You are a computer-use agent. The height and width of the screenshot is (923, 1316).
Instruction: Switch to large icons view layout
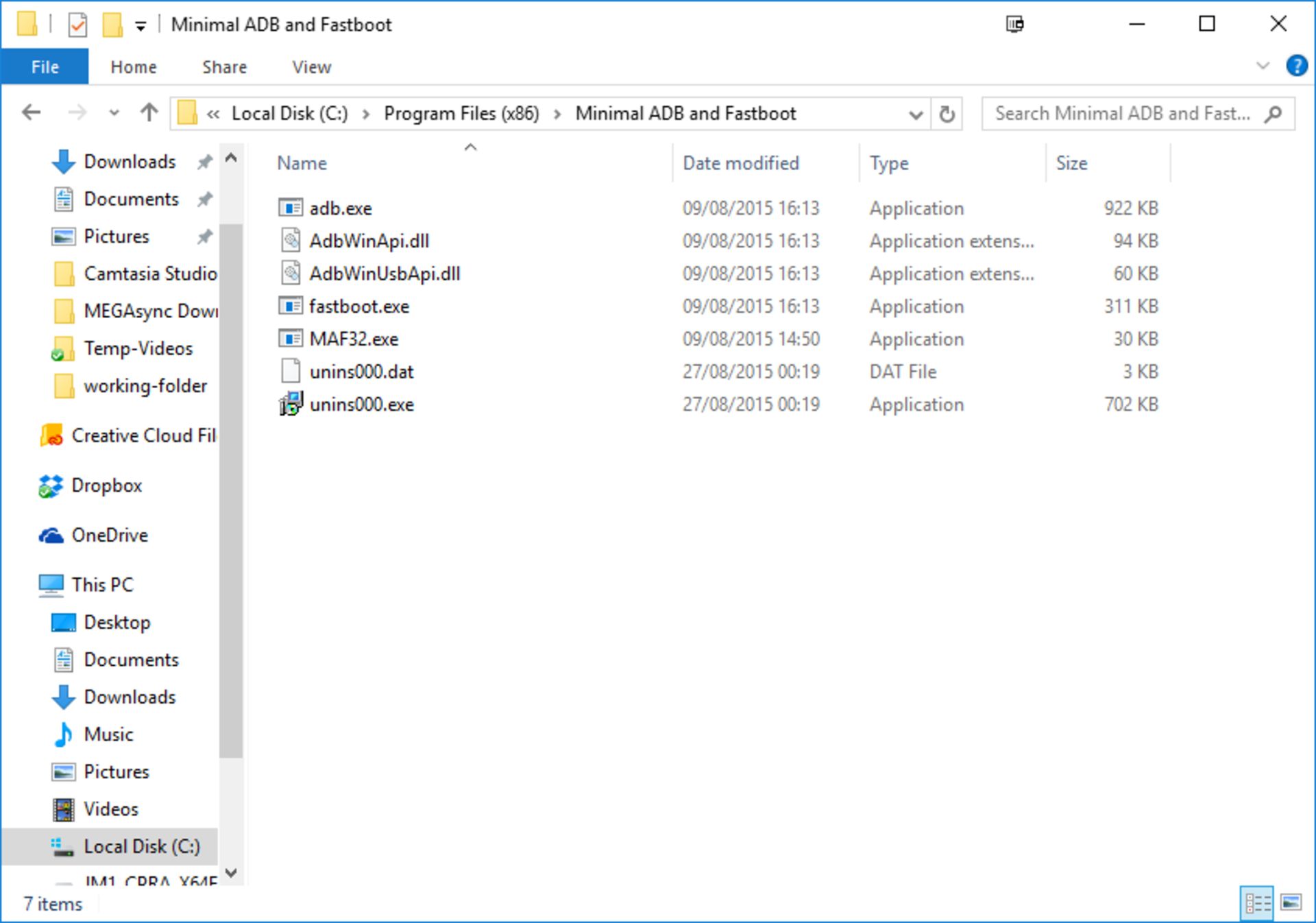pos(1291,902)
